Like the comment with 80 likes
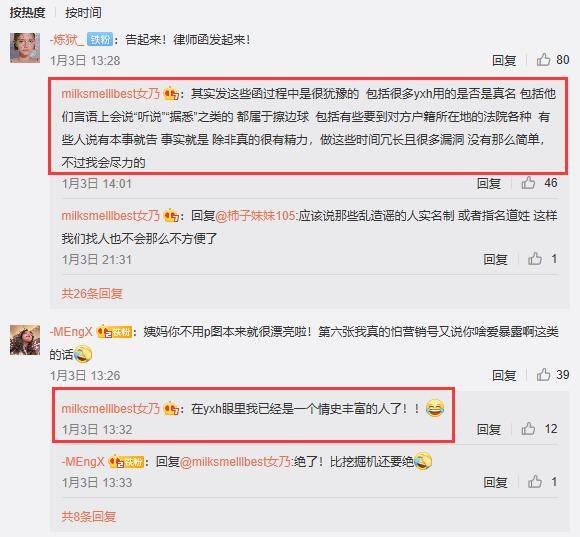 point(543,60)
